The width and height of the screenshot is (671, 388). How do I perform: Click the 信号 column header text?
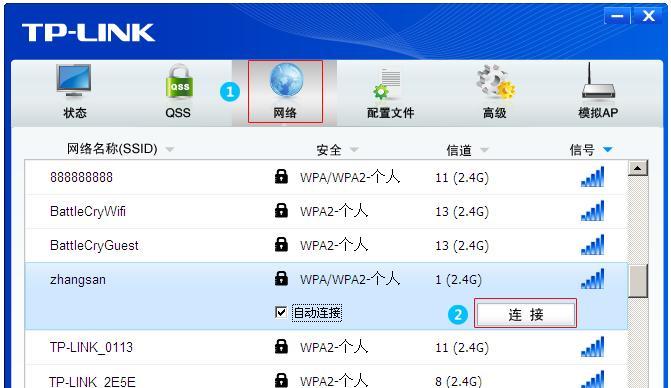point(582,150)
